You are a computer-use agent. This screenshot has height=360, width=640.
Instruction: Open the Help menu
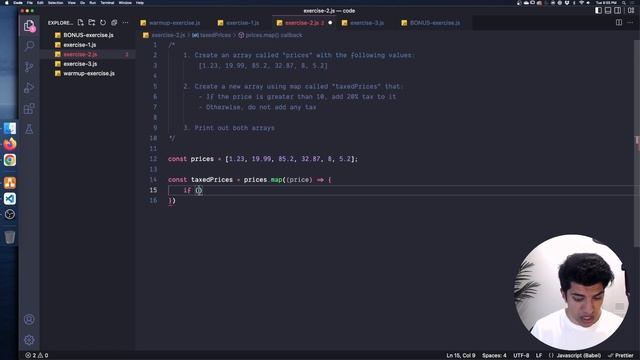point(140,2)
